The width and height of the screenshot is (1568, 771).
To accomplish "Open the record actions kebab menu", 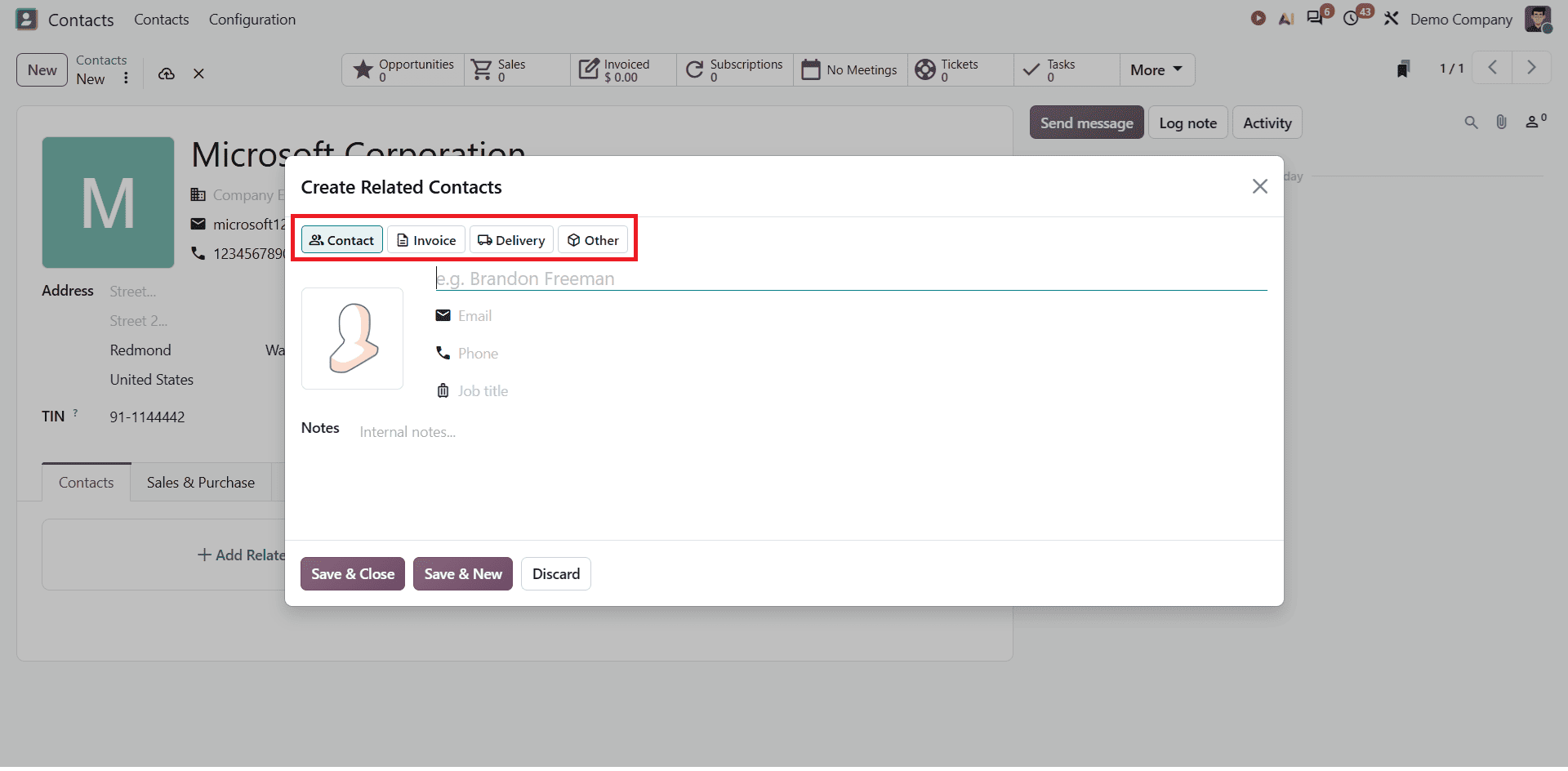I will (x=126, y=78).
